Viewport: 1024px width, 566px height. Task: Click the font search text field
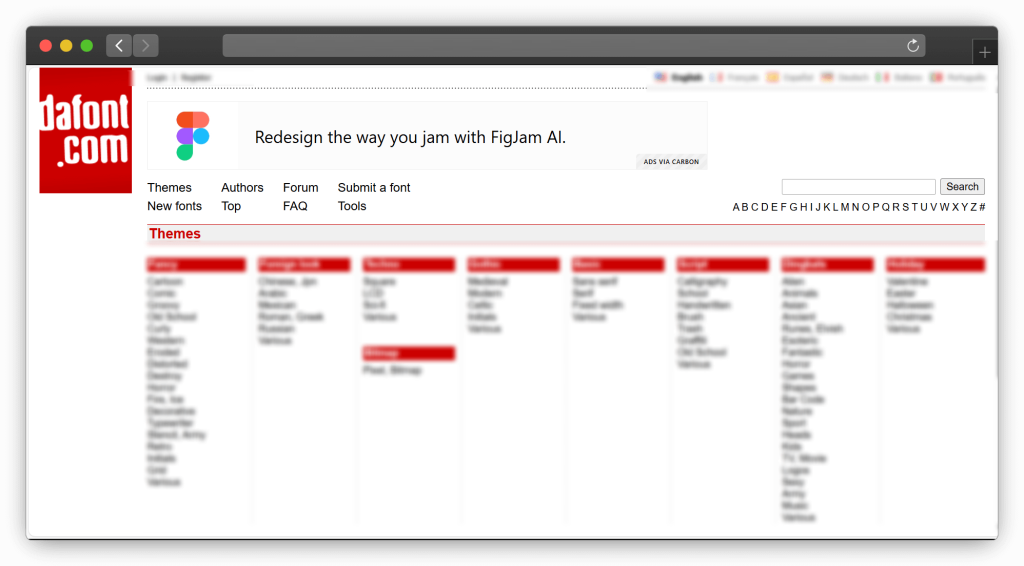[x=858, y=187]
